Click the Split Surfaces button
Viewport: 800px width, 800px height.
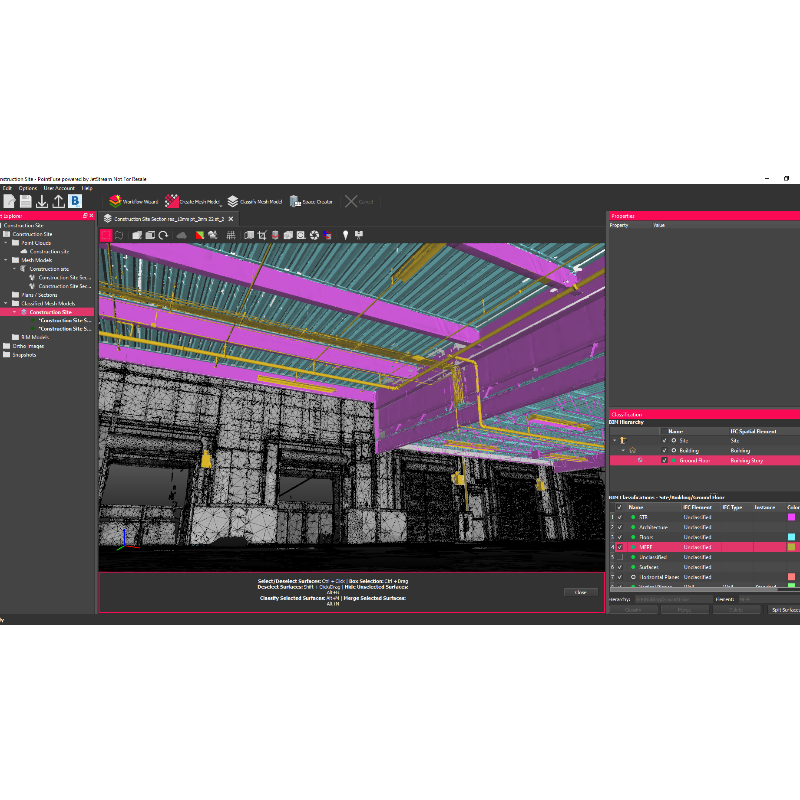[x=787, y=609]
